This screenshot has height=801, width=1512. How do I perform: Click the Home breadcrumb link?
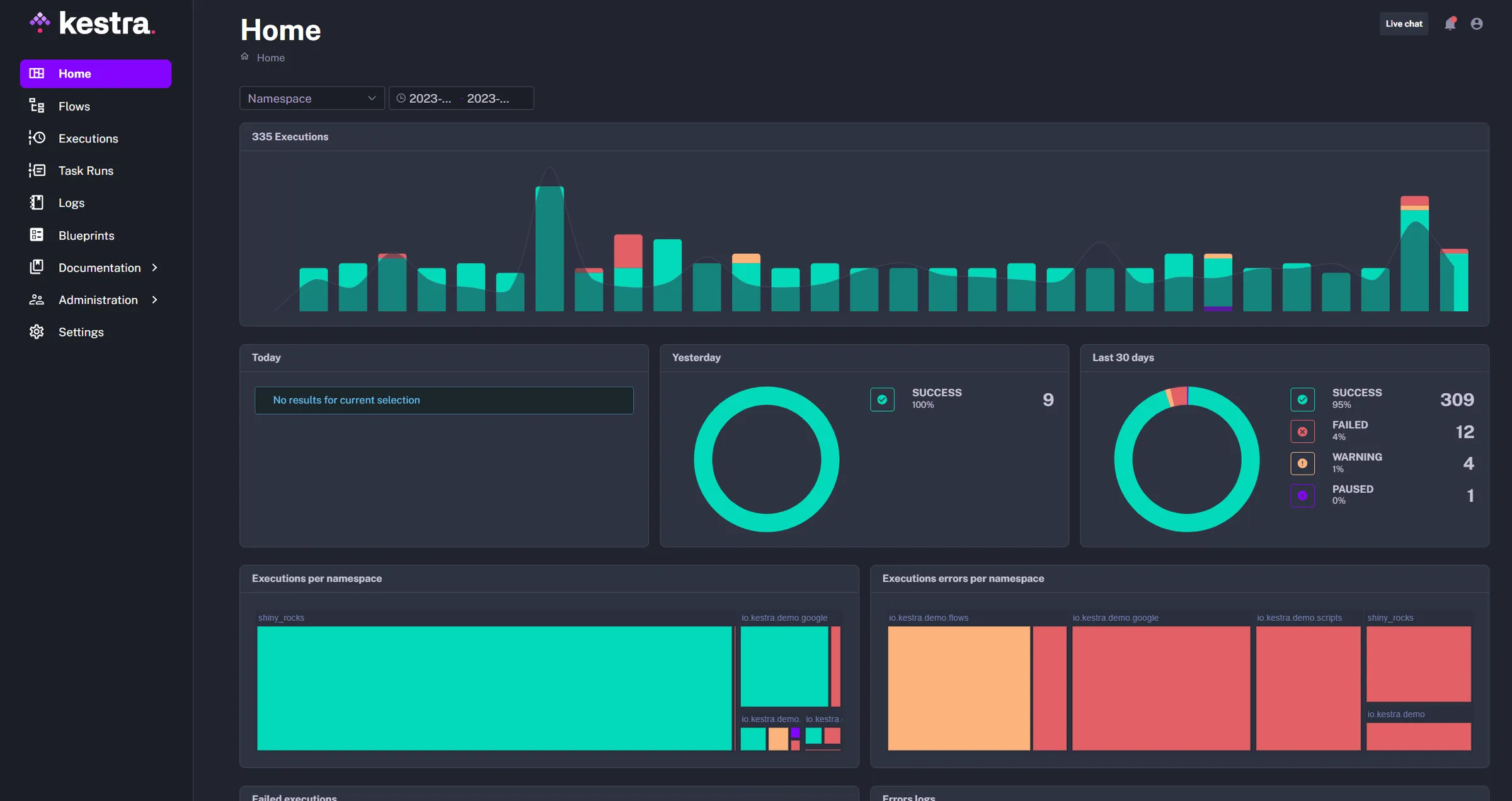coord(271,57)
